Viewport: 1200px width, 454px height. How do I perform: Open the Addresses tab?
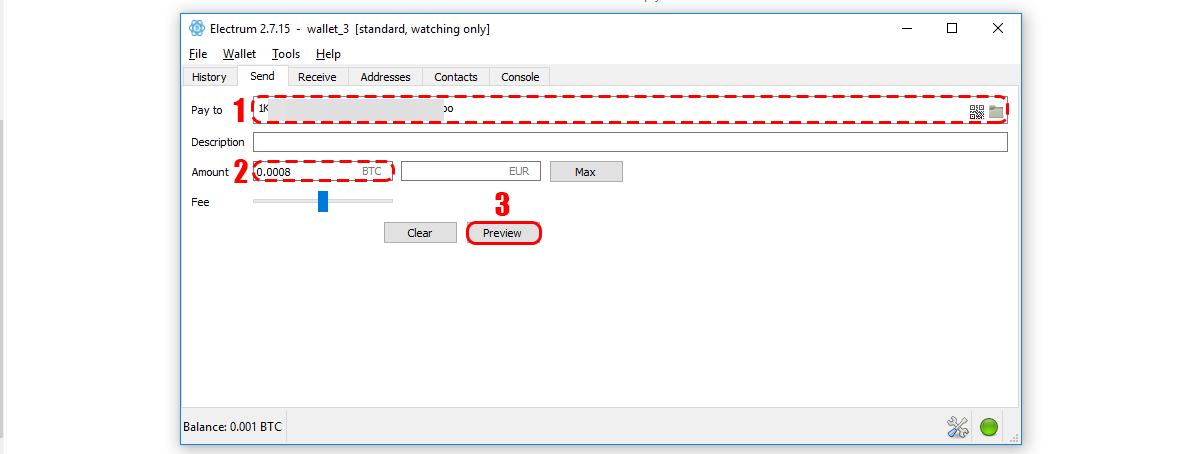coord(385,77)
